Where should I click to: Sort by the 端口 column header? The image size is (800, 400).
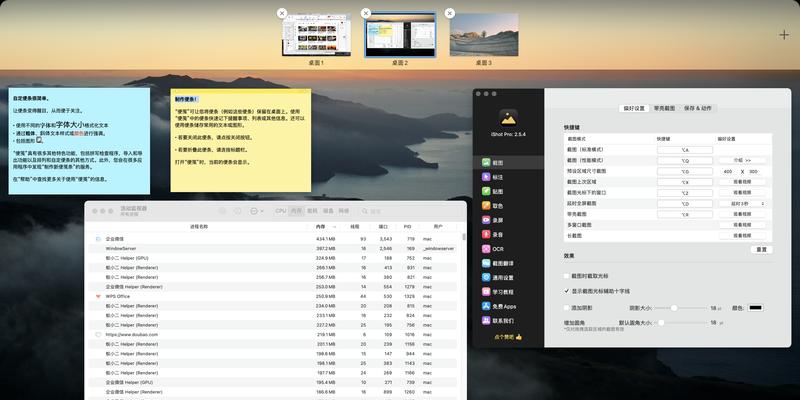(x=383, y=227)
